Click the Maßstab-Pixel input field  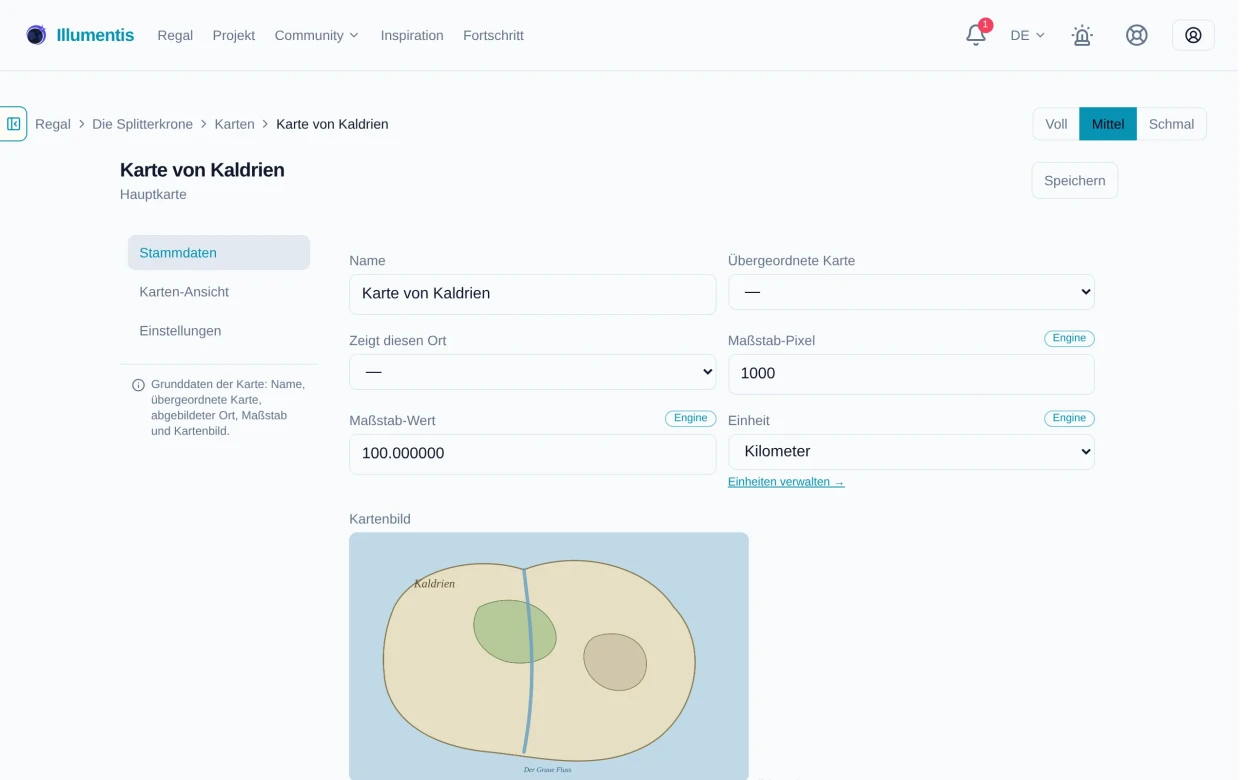pyautogui.click(x=911, y=374)
